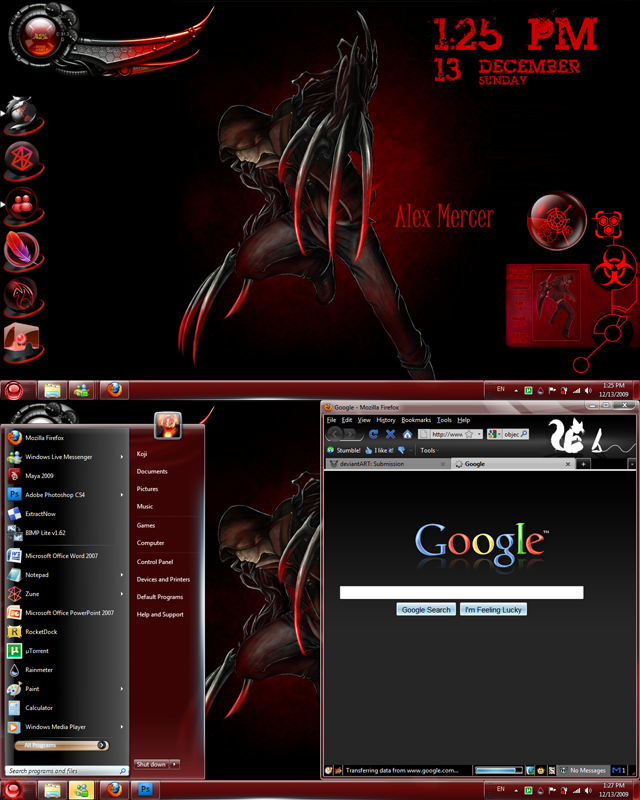Open the File menu in Firefox

click(x=331, y=420)
